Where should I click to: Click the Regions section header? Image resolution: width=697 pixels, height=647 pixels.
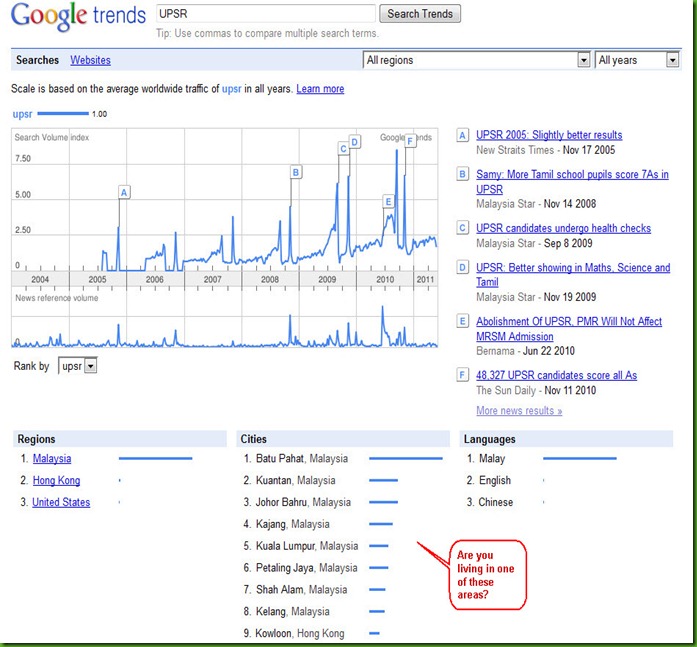point(120,439)
